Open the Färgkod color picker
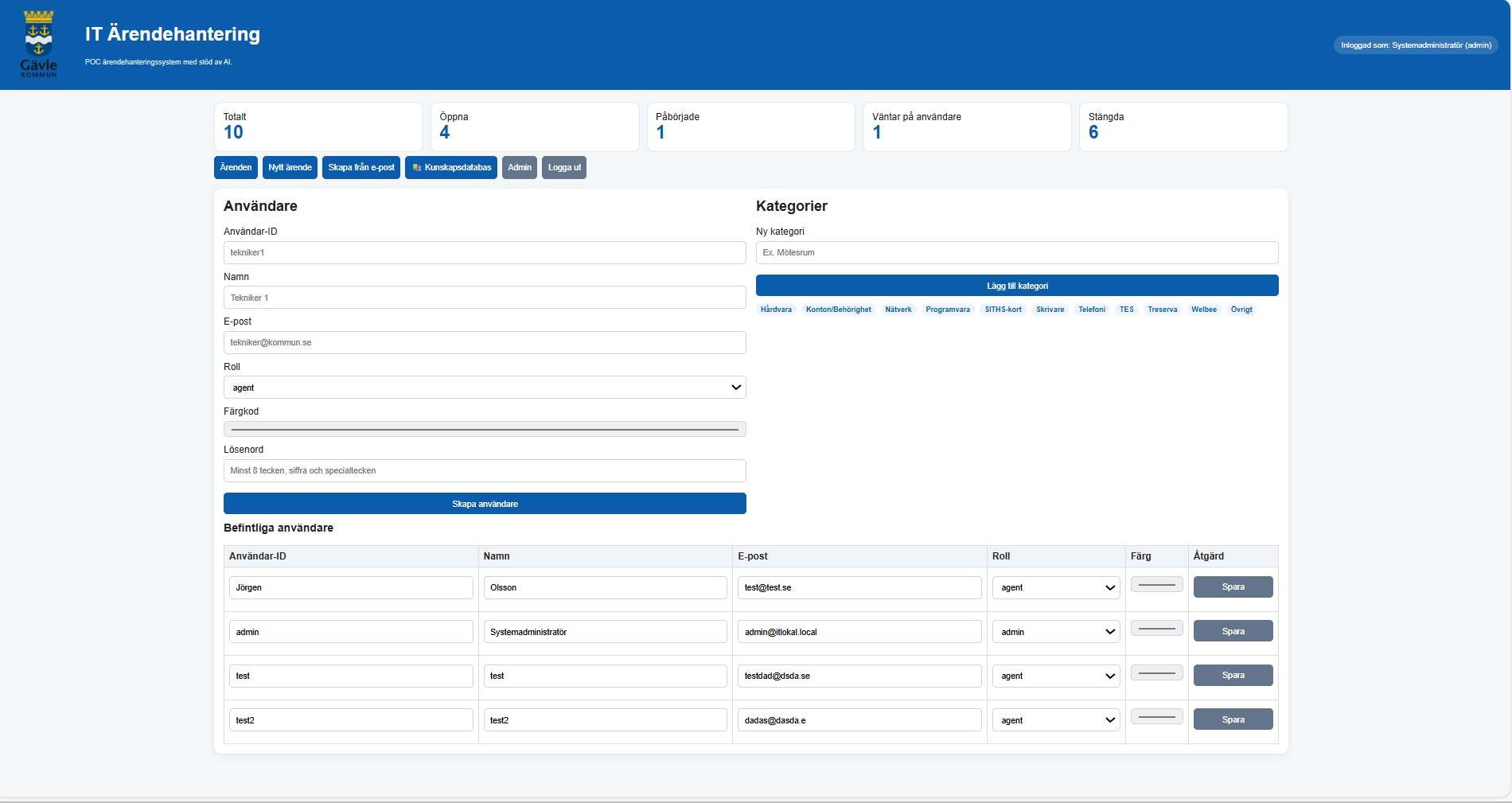 click(485, 430)
